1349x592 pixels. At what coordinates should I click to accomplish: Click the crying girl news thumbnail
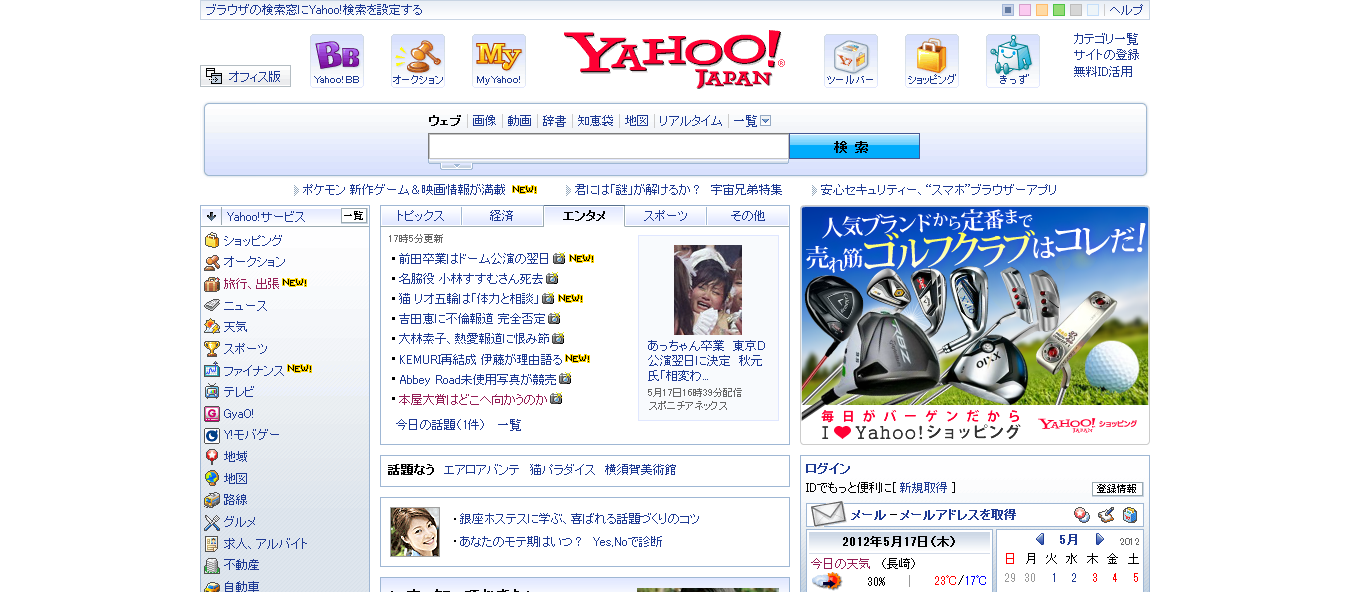[x=708, y=290]
